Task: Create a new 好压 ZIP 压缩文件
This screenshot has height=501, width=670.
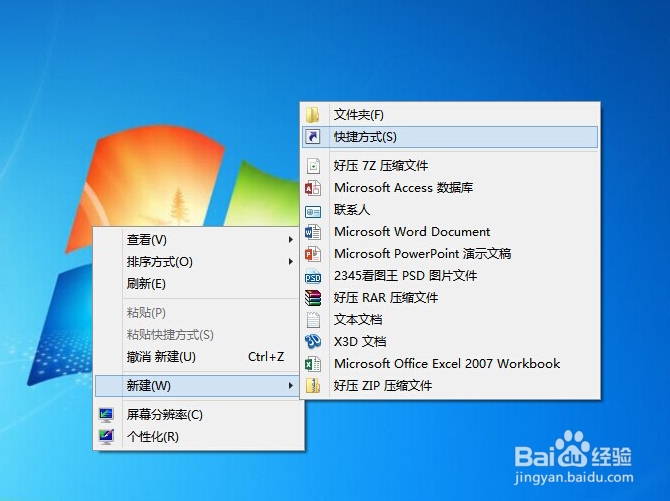Action: coord(450,386)
